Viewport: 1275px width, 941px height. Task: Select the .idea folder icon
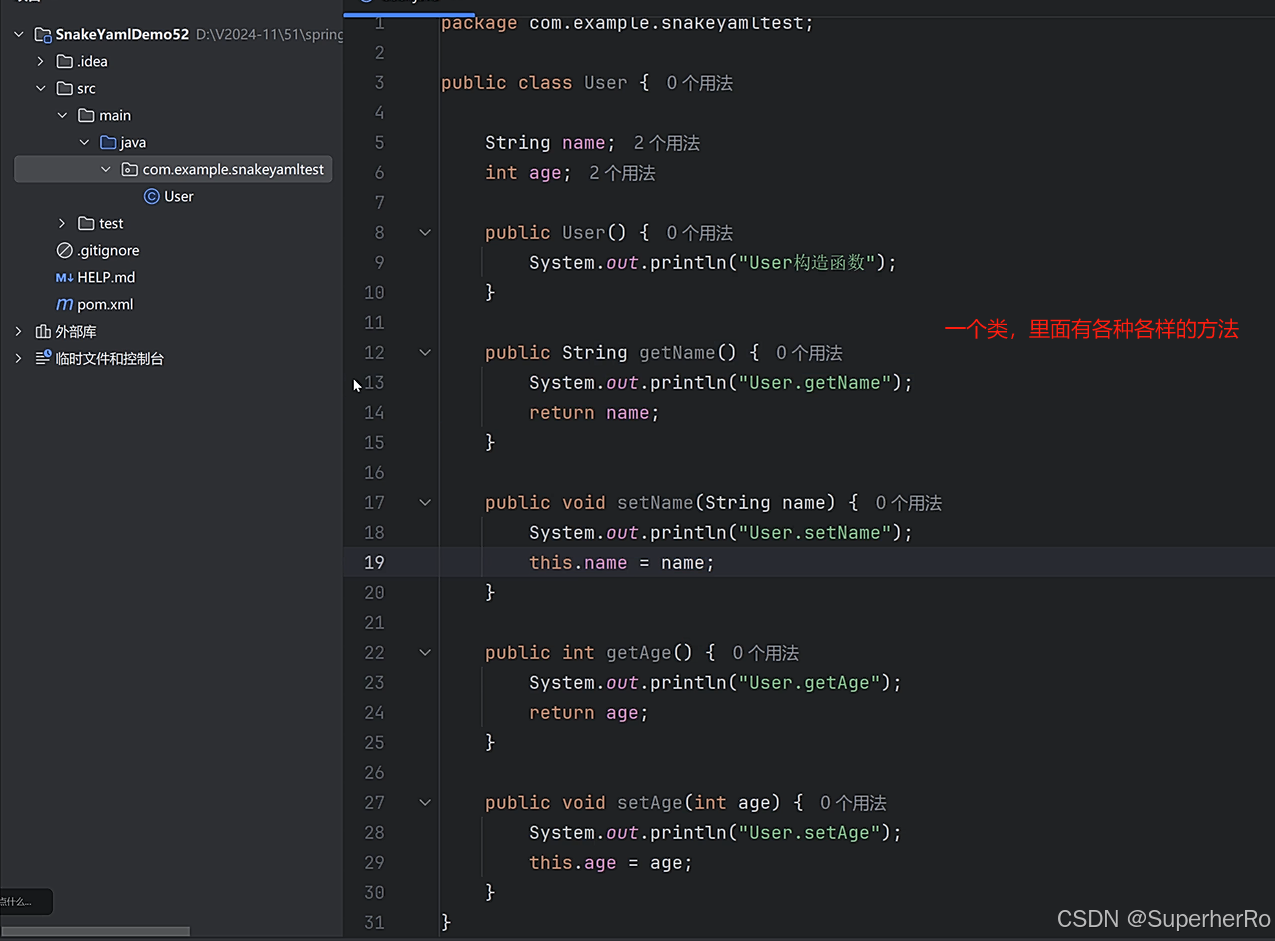(x=65, y=61)
